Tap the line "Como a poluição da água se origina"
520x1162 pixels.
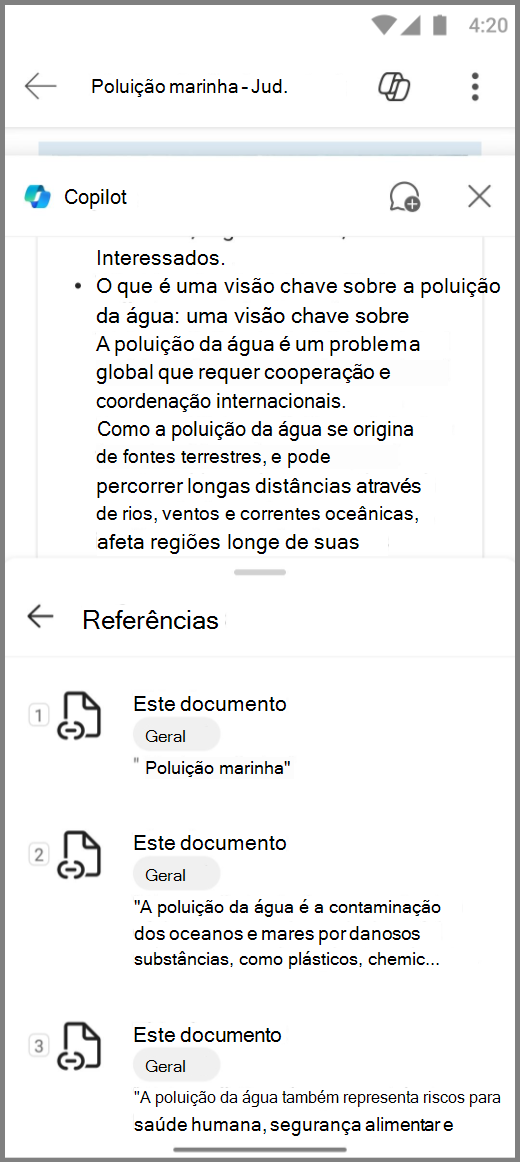[x=256, y=429]
